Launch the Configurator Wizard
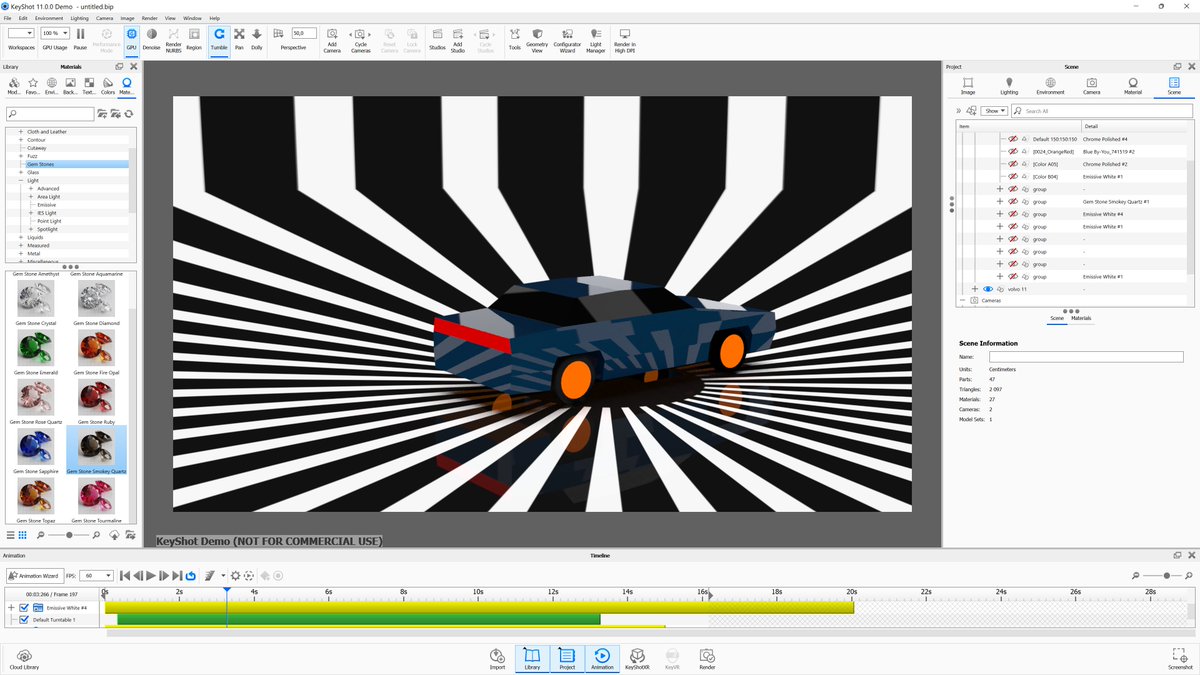Viewport: 1200px width, 675px height. point(567,40)
